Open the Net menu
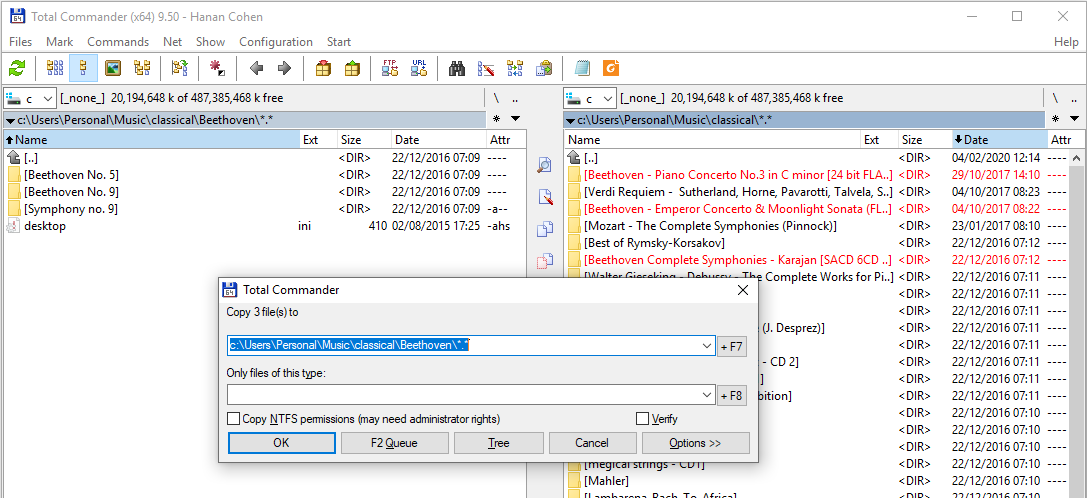The image size is (1087, 498). pyautogui.click(x=173, y=42)
